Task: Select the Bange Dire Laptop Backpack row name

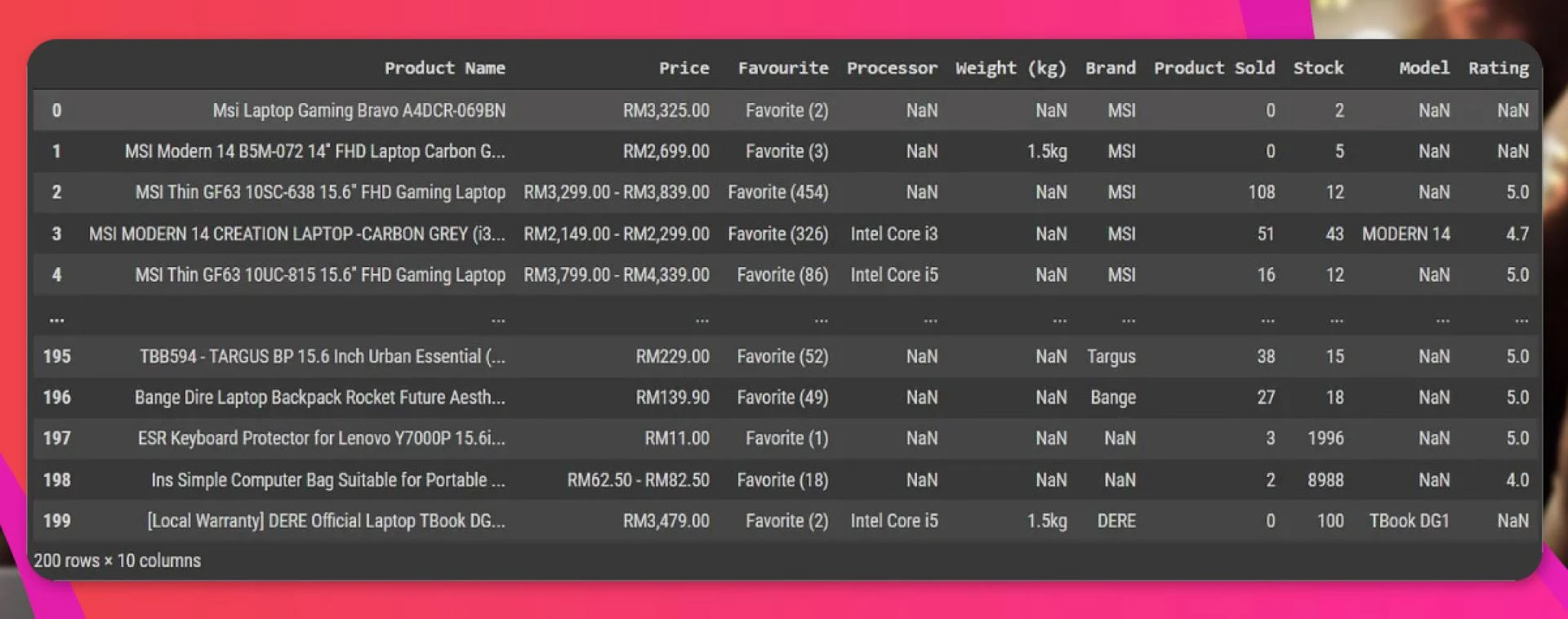Action: pyautogui.click(x=319, y=398)
